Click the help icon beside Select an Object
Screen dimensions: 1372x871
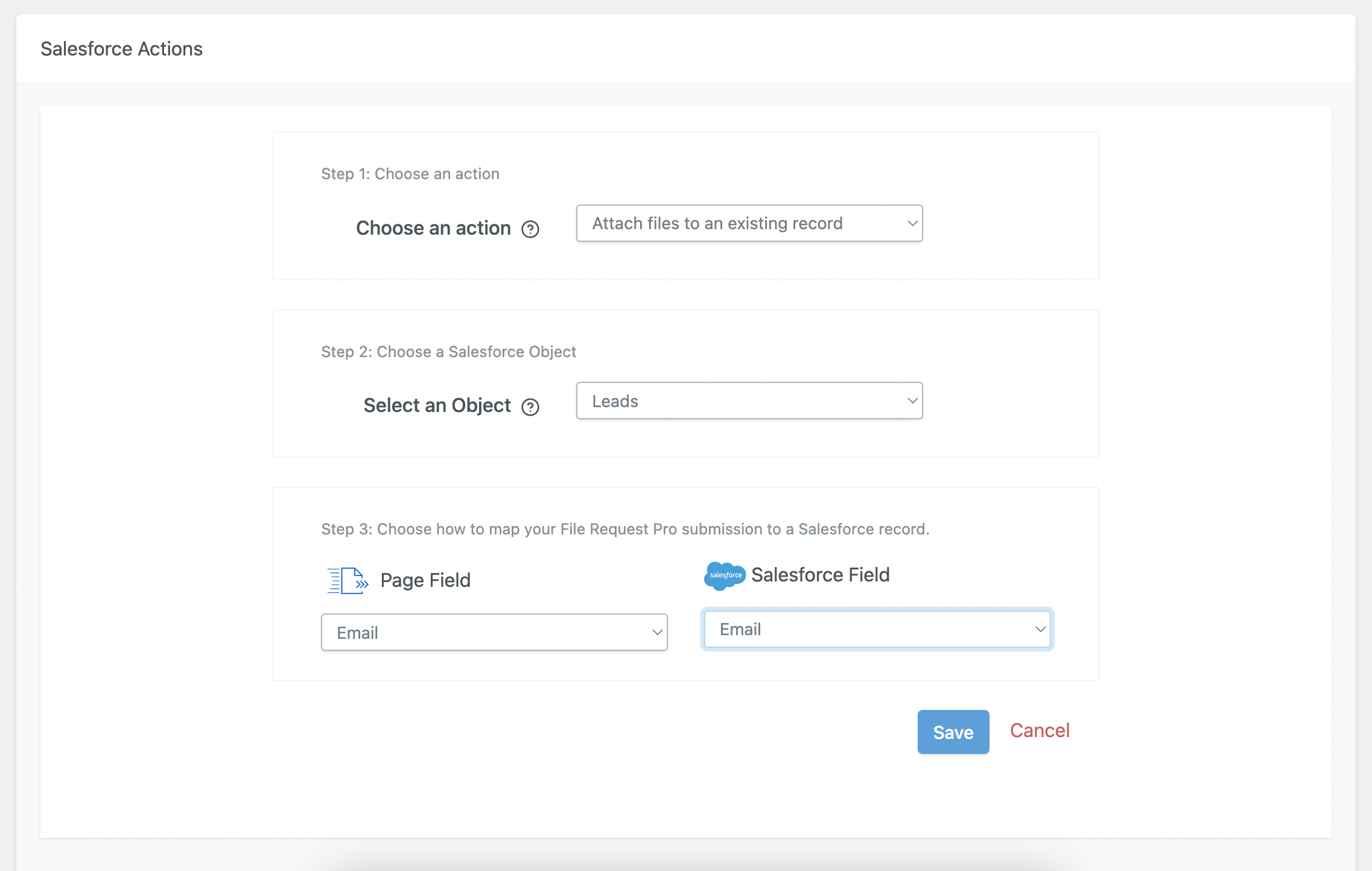(530, 407)
